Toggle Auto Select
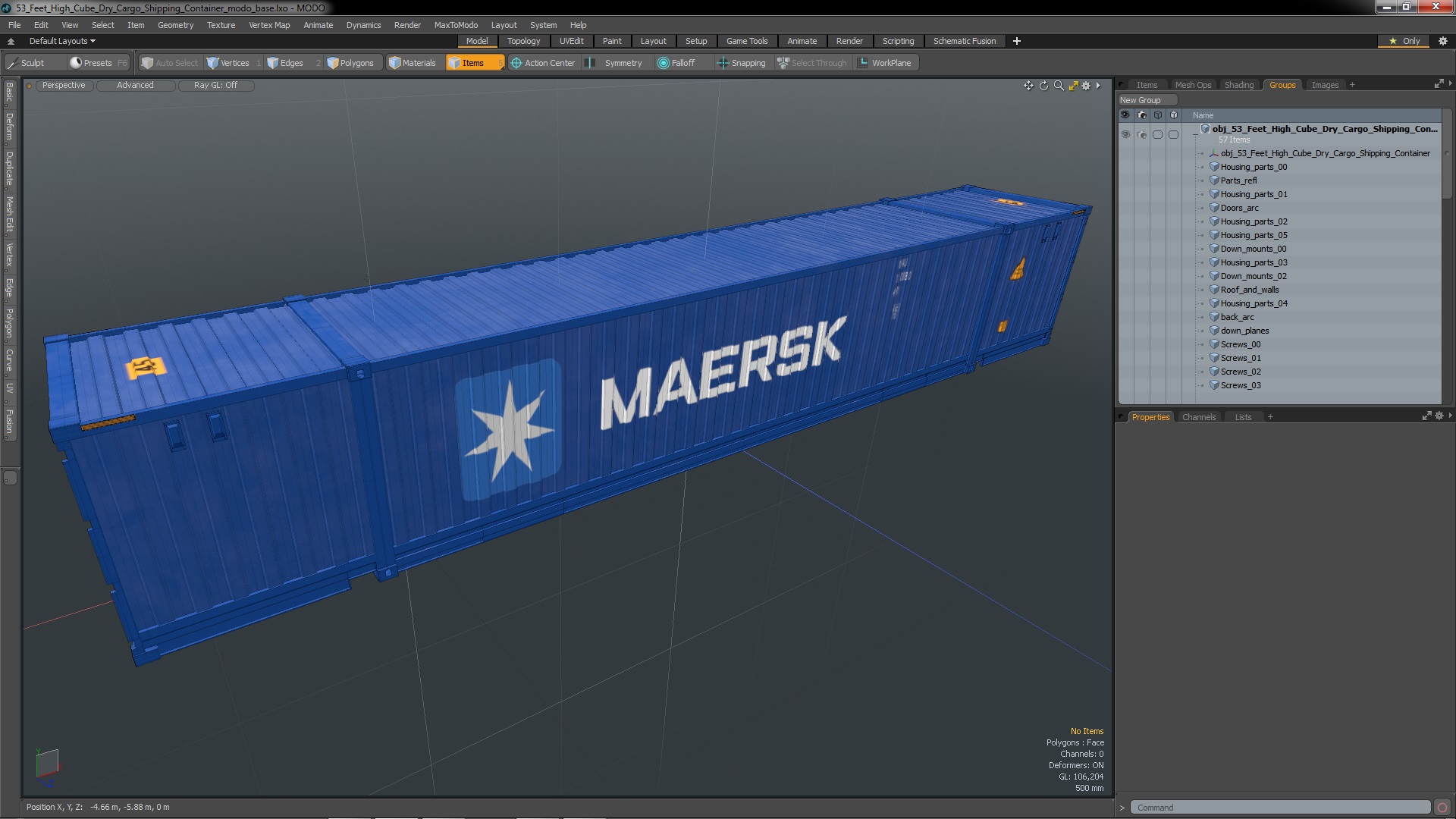 (x=170, y=63)
